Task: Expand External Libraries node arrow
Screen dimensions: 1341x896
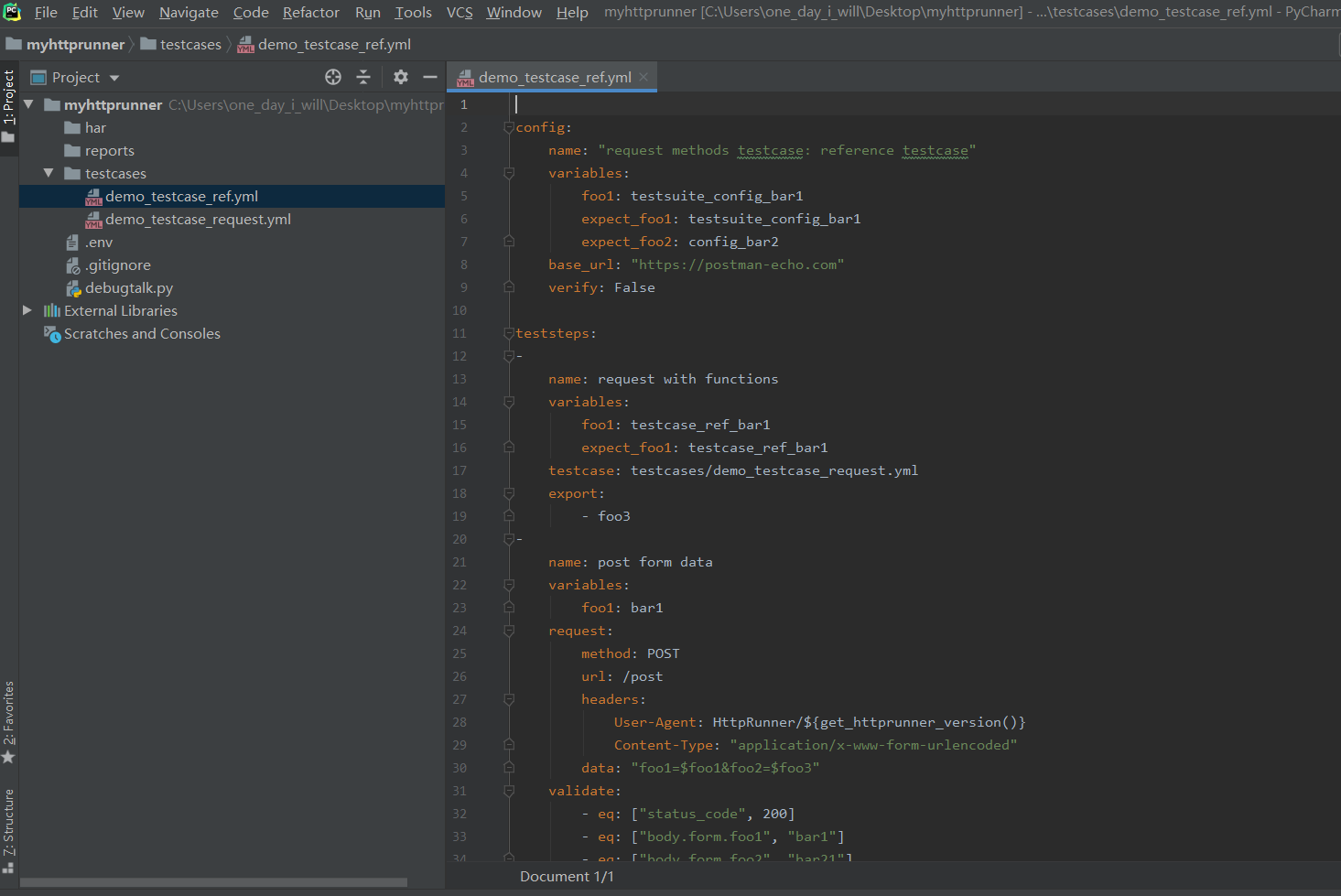Action: coord(27,310)
